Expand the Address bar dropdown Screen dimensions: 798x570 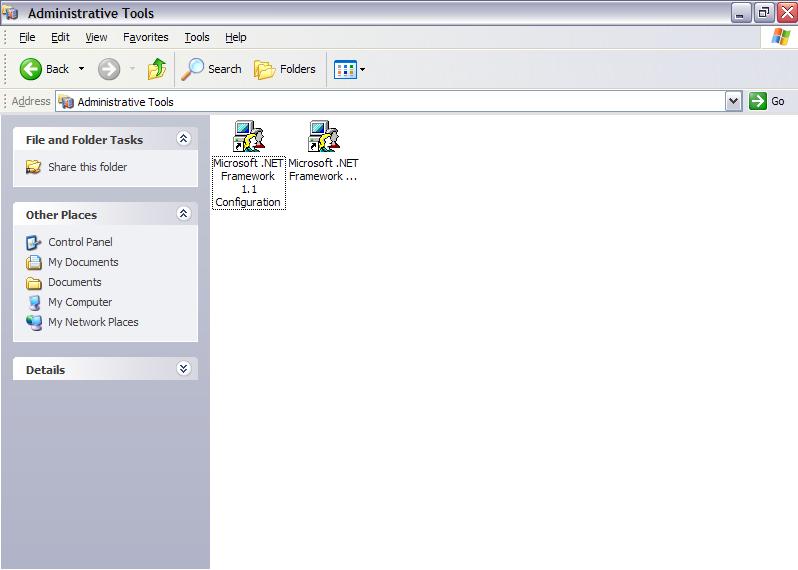pos(733,101)
